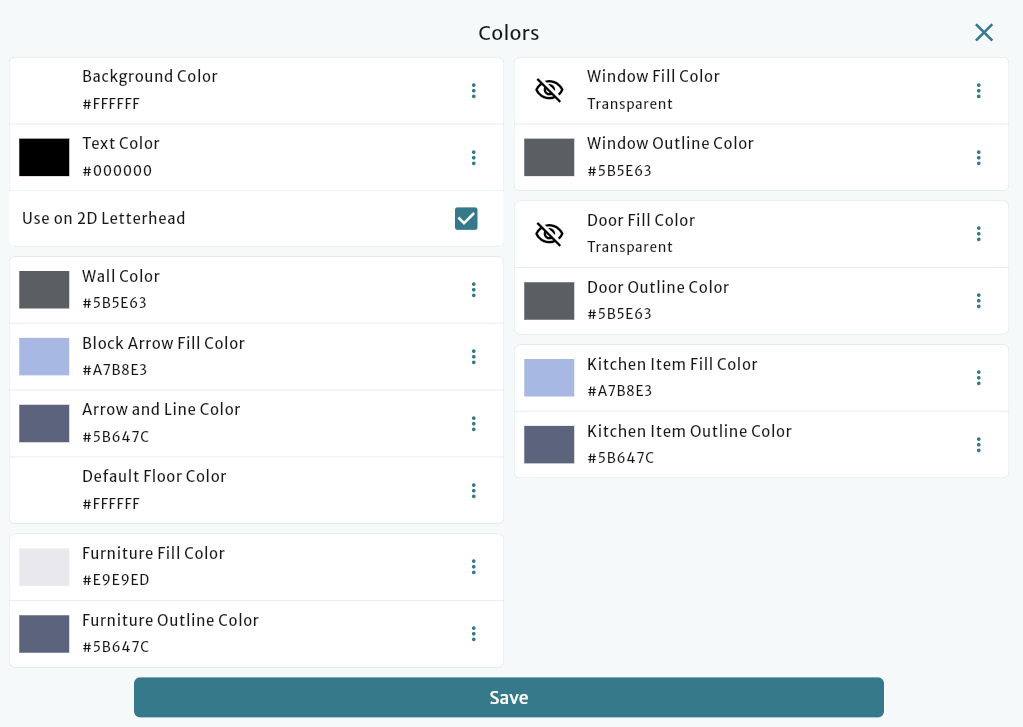Open Wall Color options menu
The image size is (1023, 727).
click(x=474, y=290)
